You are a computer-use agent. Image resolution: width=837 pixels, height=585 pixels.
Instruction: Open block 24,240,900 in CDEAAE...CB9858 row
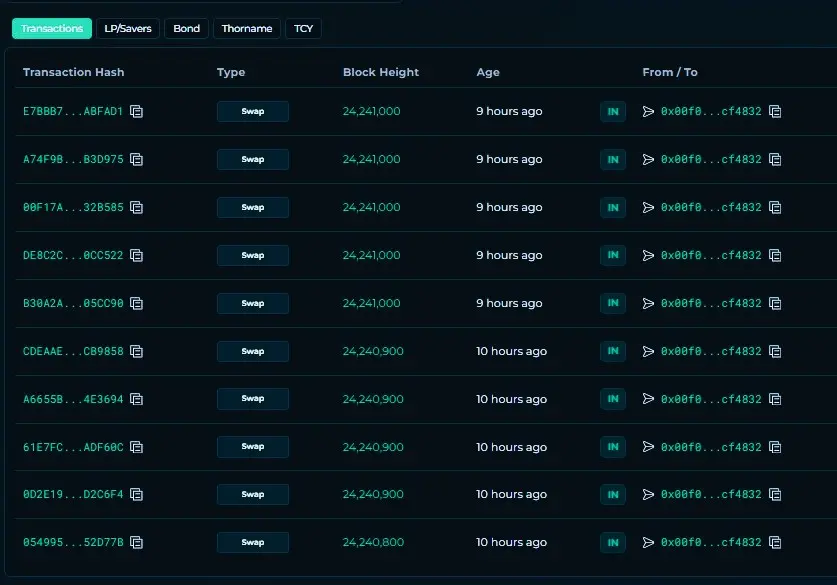[x=373, y=351]
